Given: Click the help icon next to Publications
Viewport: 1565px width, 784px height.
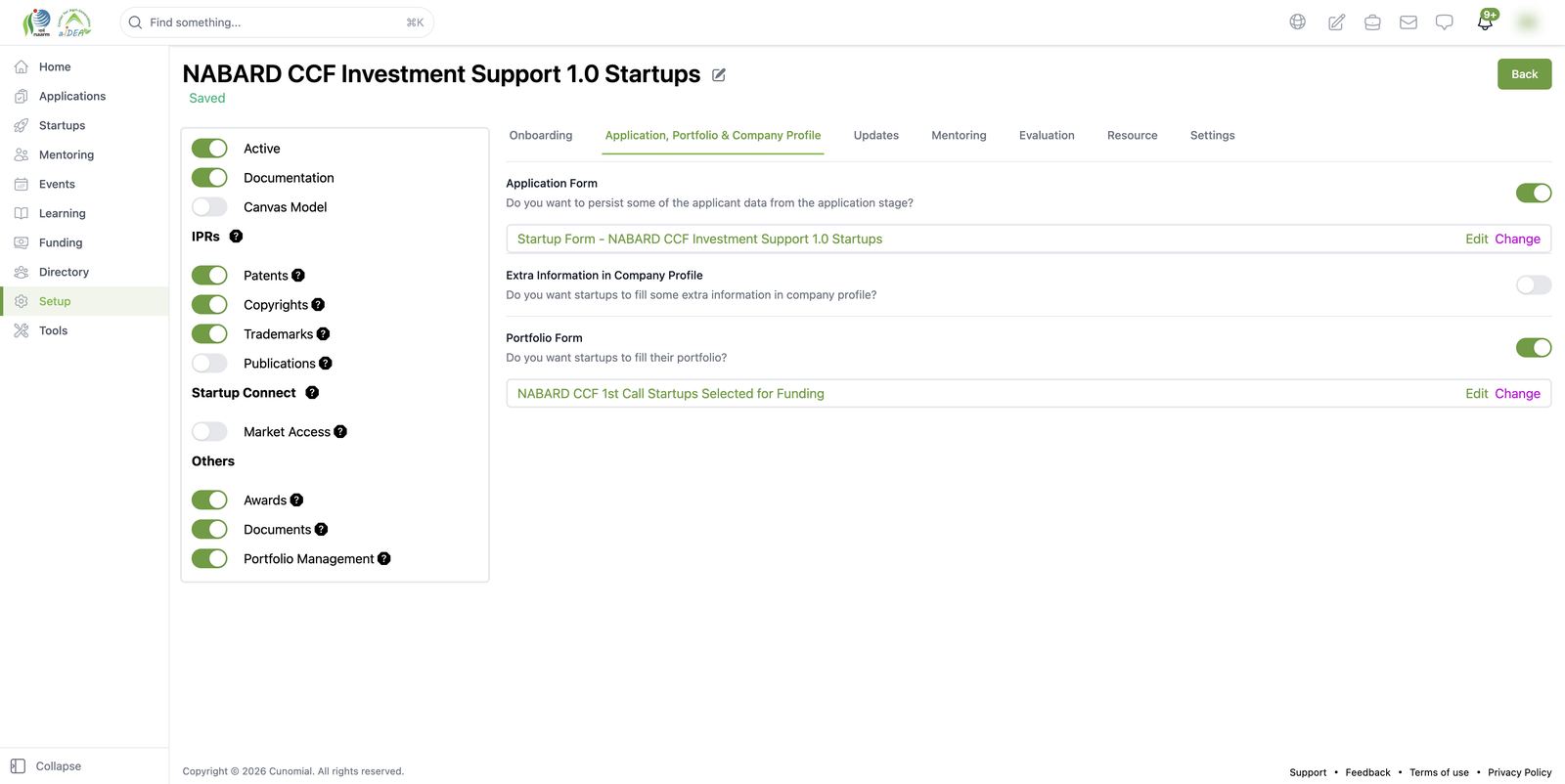Looking at the screenshot, I should [326, 364].
